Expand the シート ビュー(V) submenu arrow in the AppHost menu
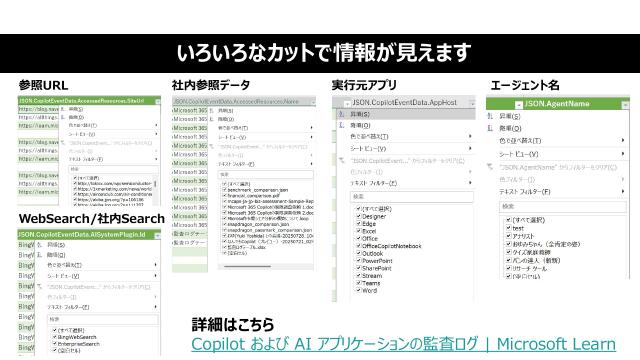 (470, 149)
